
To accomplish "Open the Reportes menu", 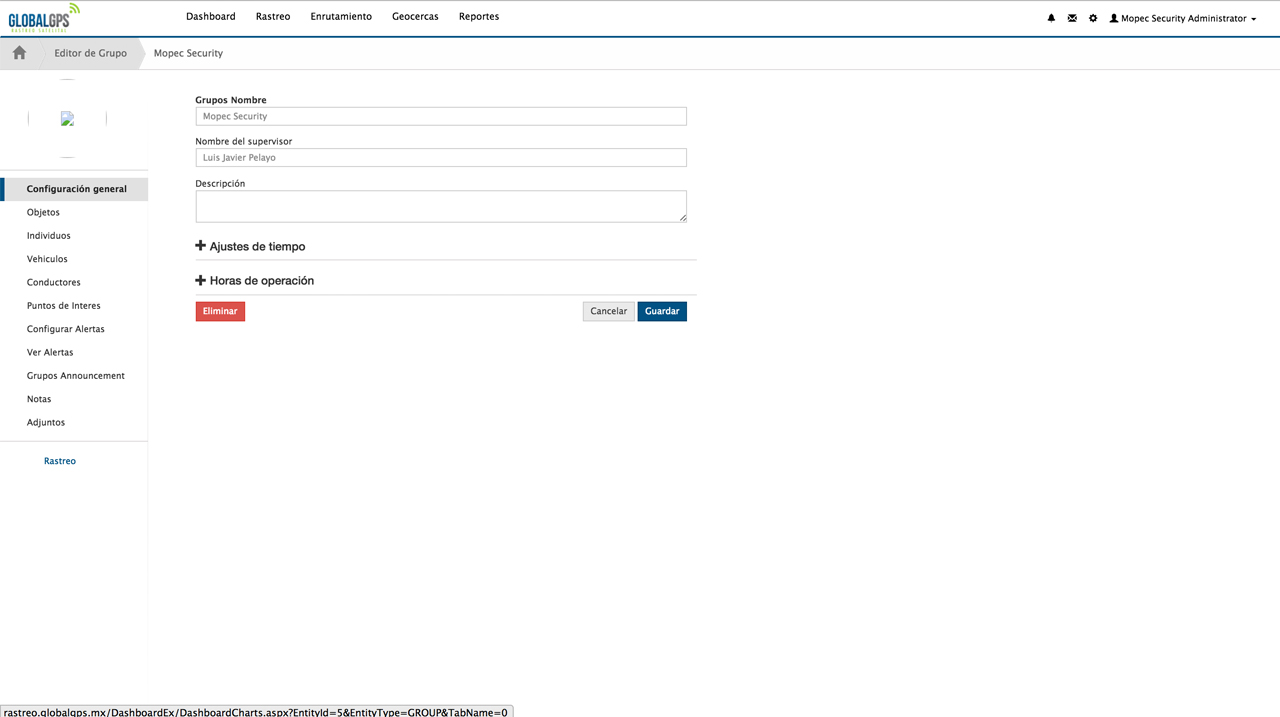I will 478,16.
